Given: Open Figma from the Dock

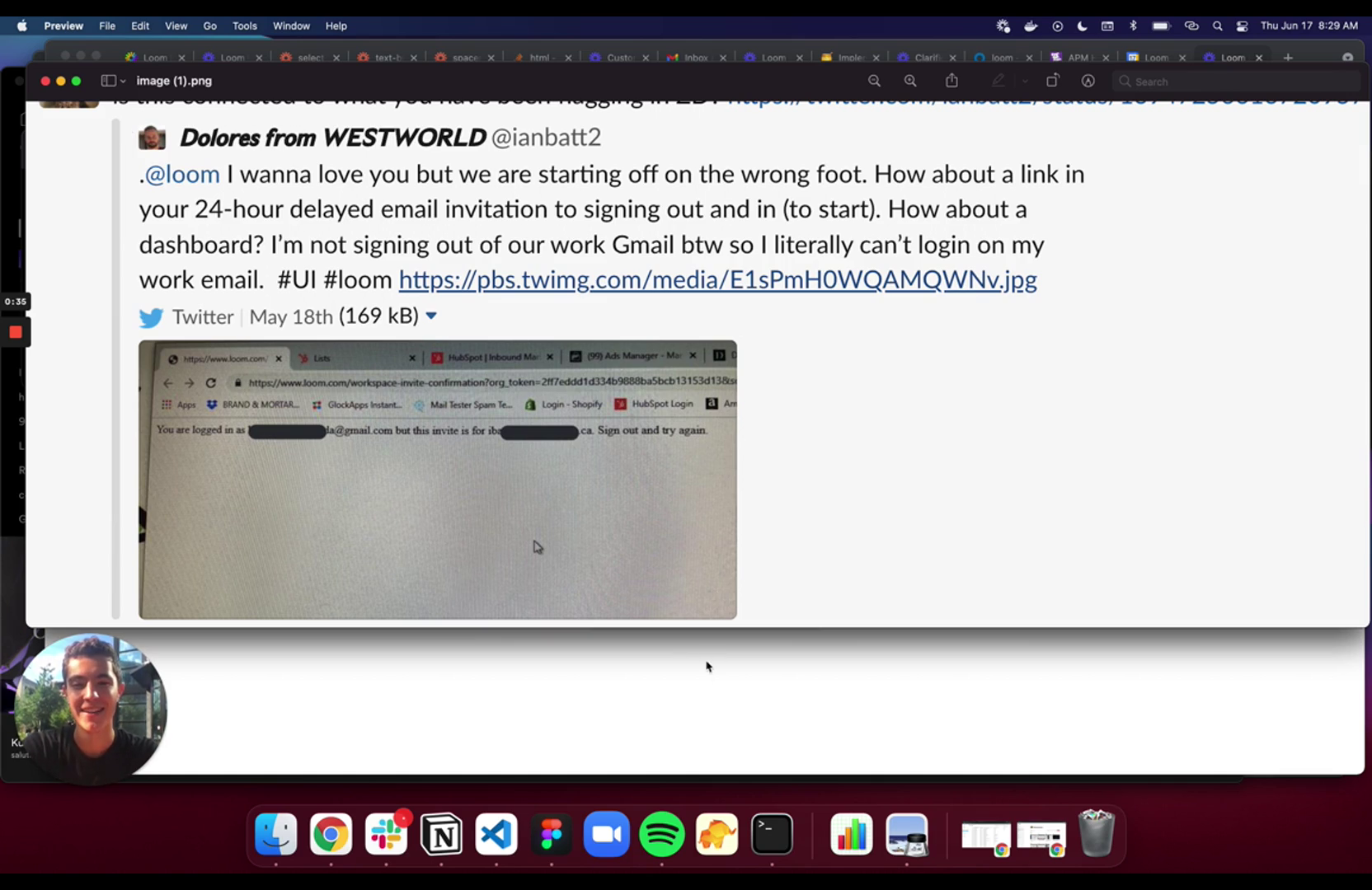Looking at the screenshot, I should coord(552,835).
